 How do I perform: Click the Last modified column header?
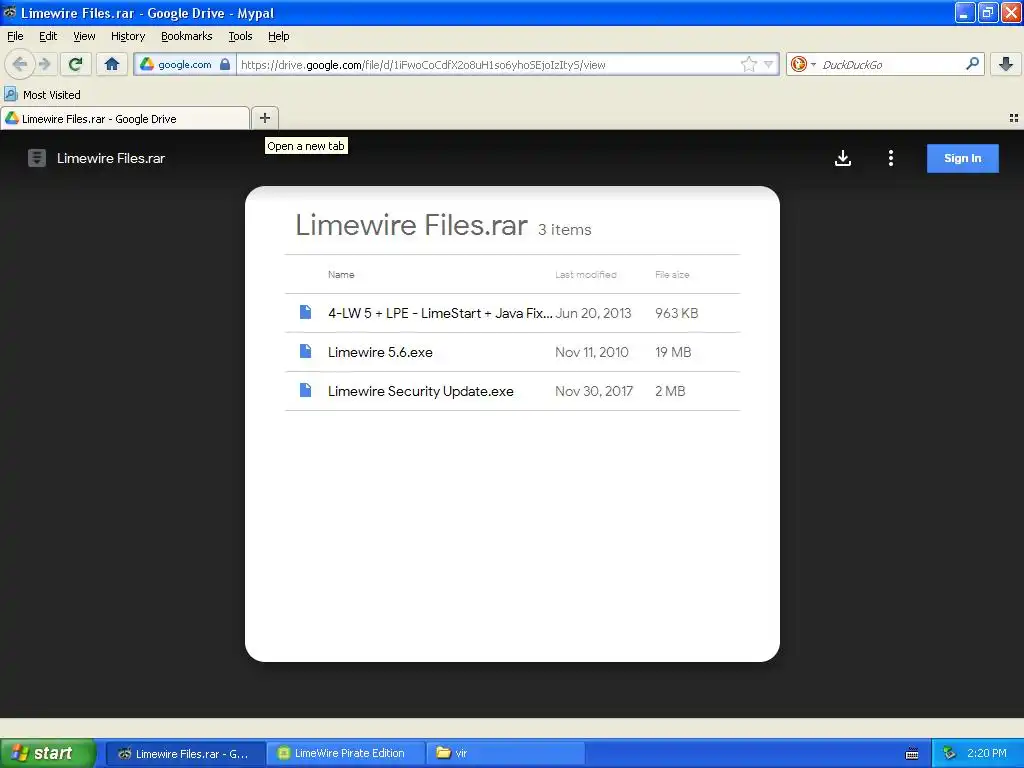(x=586, y=274)
